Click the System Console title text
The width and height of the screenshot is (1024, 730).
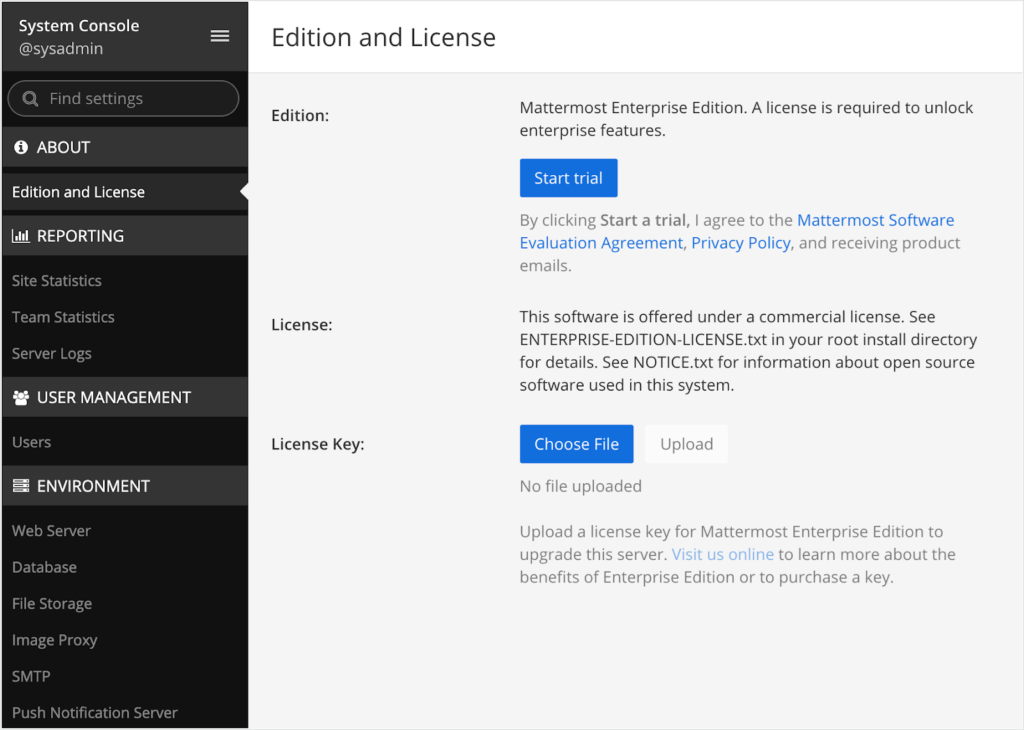click(79, 25)
